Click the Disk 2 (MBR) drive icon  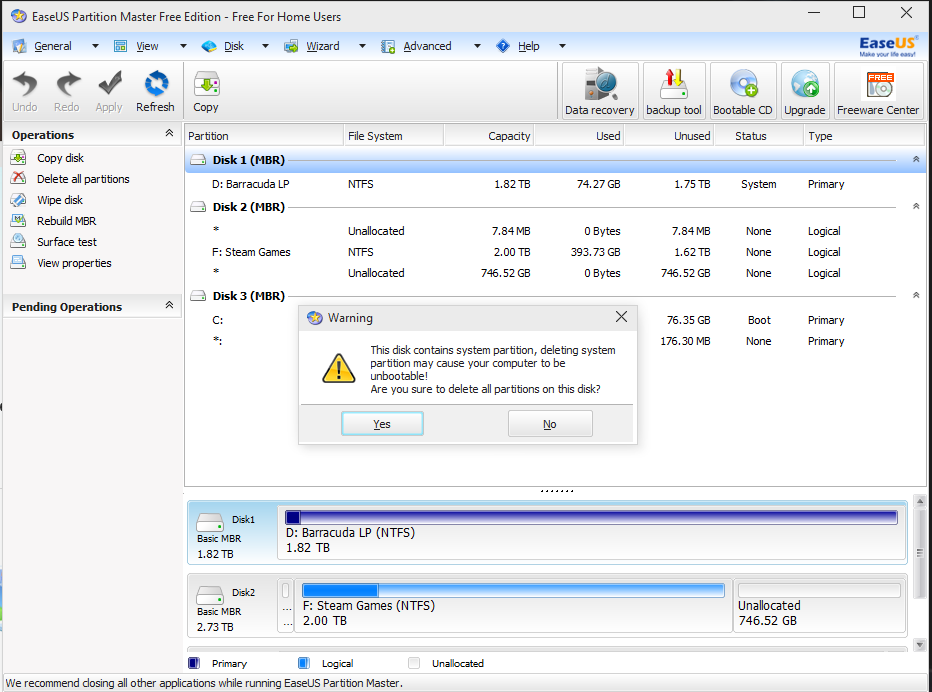pos(198,207)
